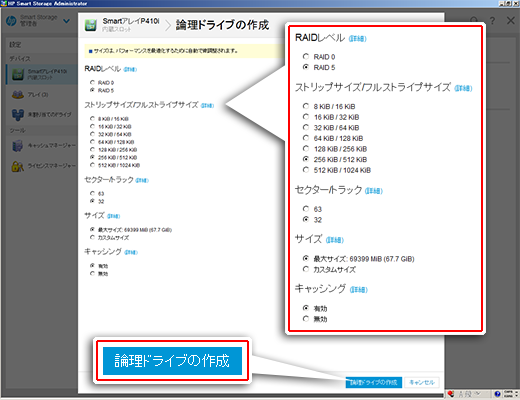Open ライセンスマネージャー padlock icon
The image size is (520, 400).
(18, 166)
